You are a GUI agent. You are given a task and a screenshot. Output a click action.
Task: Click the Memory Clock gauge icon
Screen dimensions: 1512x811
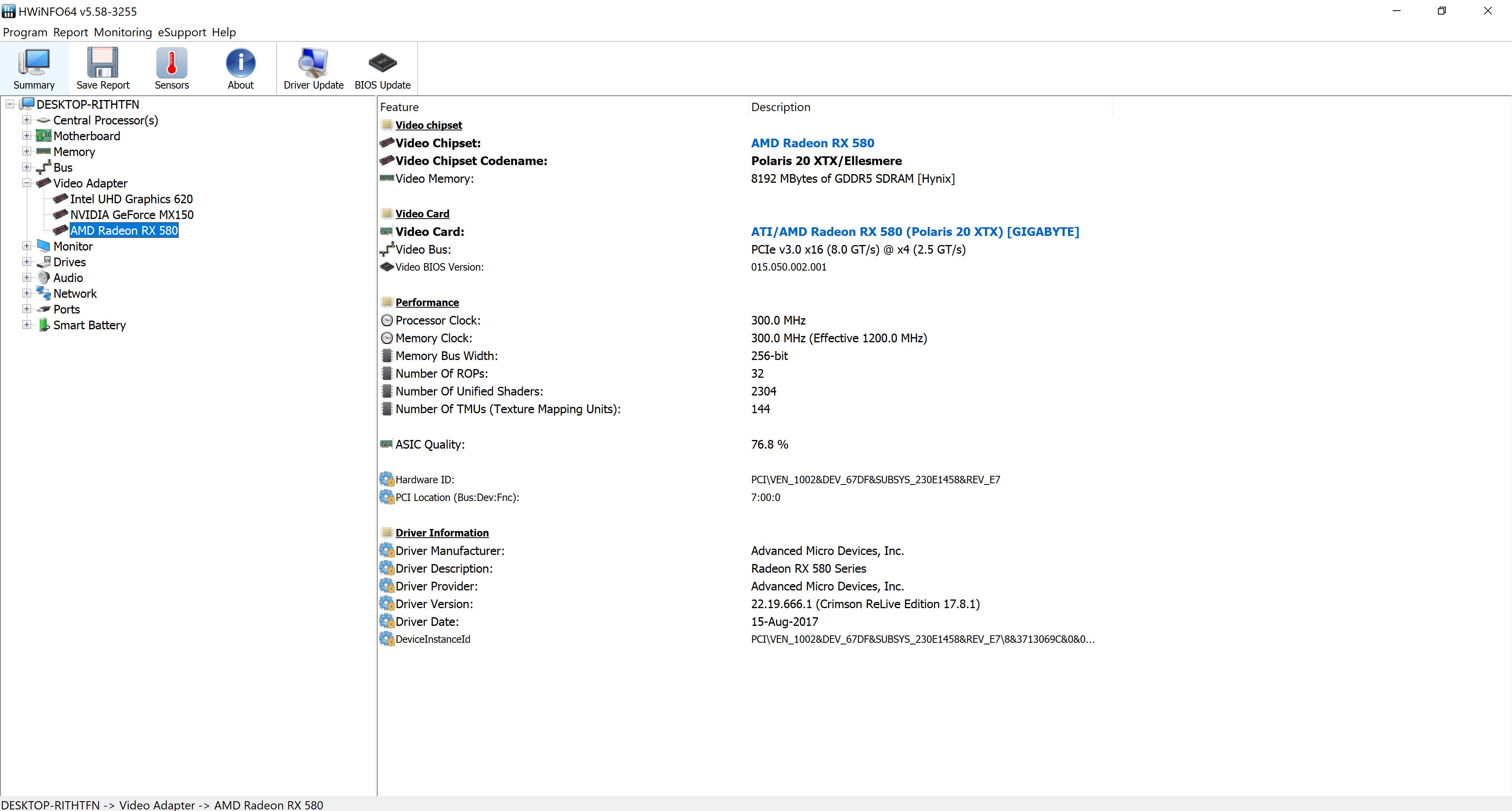(x=387, y=338)
